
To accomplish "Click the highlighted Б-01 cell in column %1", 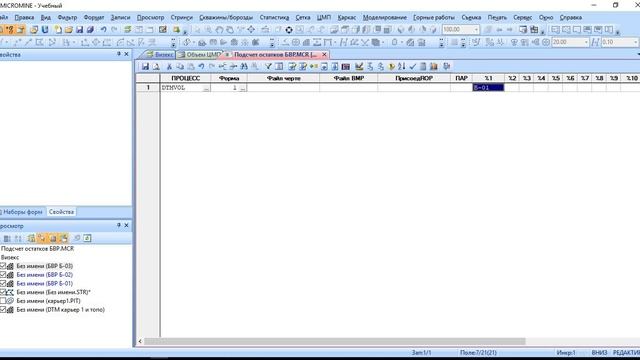I will pos(488,87).
